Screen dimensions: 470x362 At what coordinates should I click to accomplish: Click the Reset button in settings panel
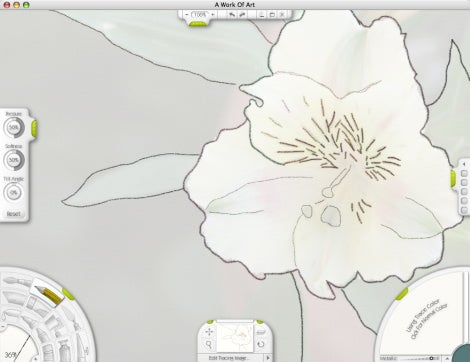coord(14,214)
